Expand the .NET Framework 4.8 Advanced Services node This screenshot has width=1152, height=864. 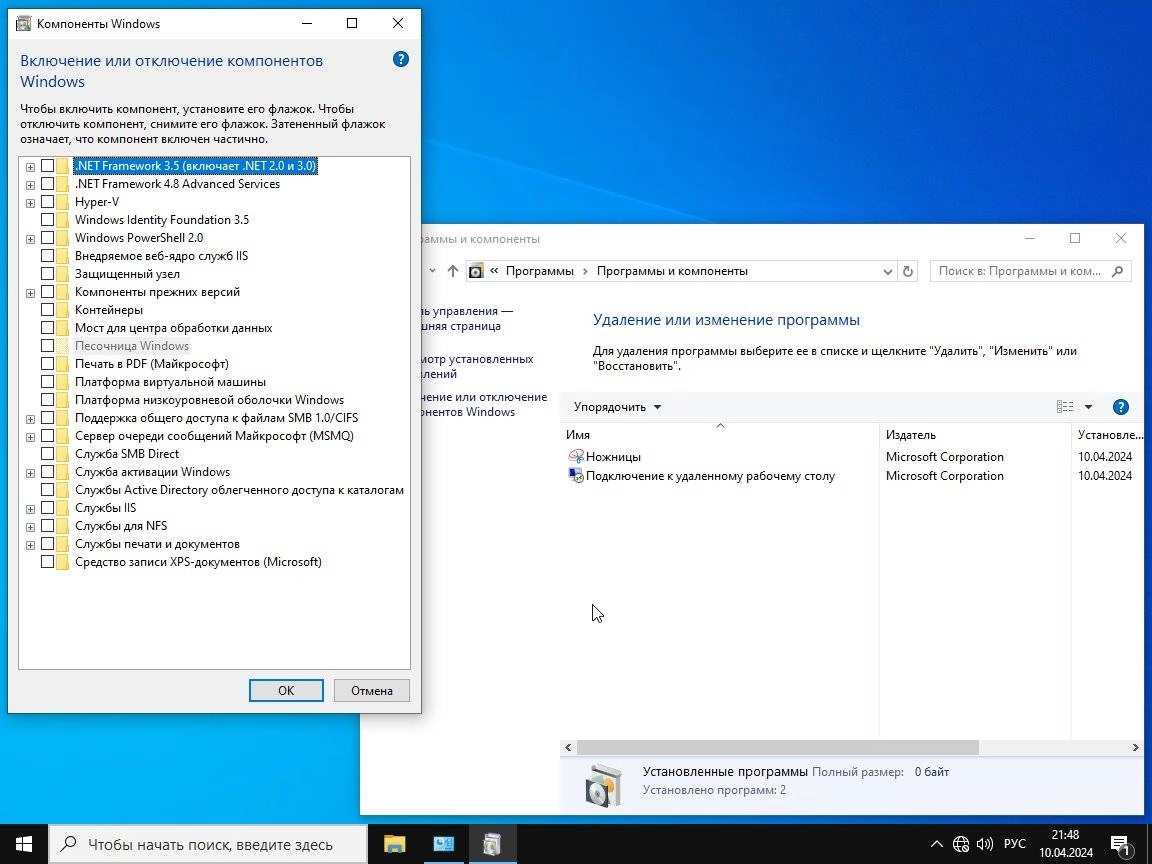30,184
